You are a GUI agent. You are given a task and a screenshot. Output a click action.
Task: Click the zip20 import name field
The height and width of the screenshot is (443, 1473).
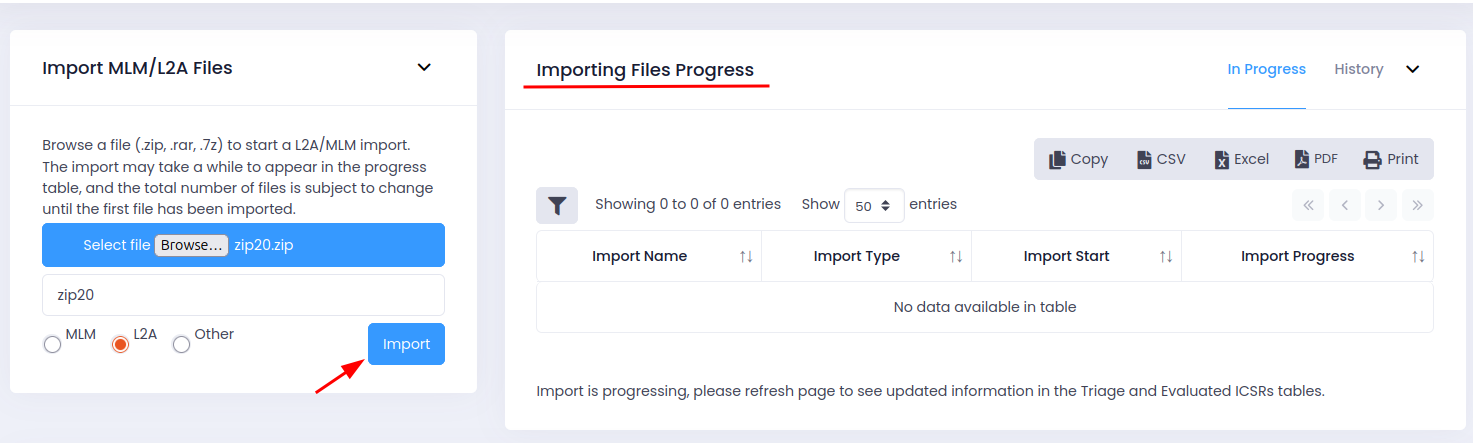point(243,295)
